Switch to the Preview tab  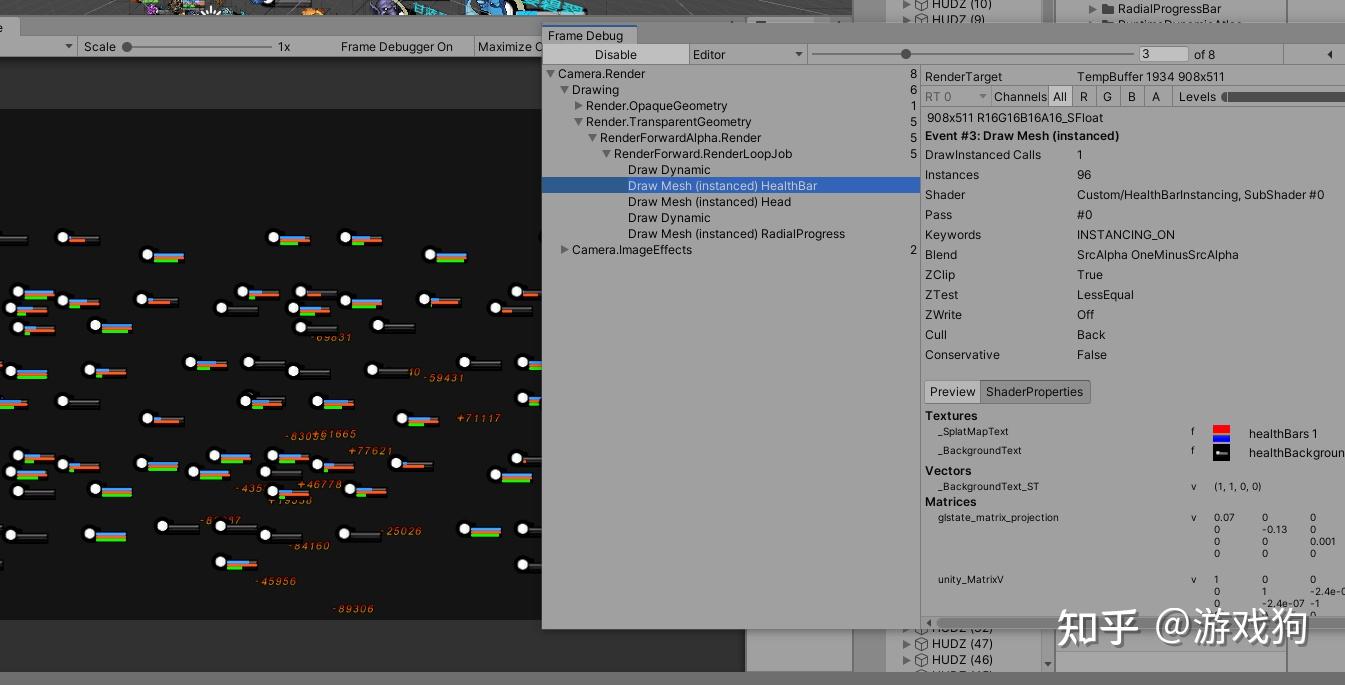tap(951, 391)
